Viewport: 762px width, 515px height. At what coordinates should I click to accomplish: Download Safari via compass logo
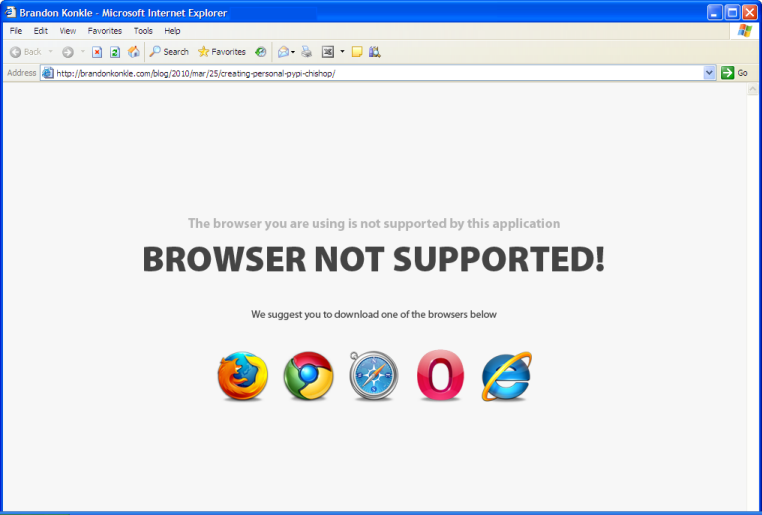point(373,376)
